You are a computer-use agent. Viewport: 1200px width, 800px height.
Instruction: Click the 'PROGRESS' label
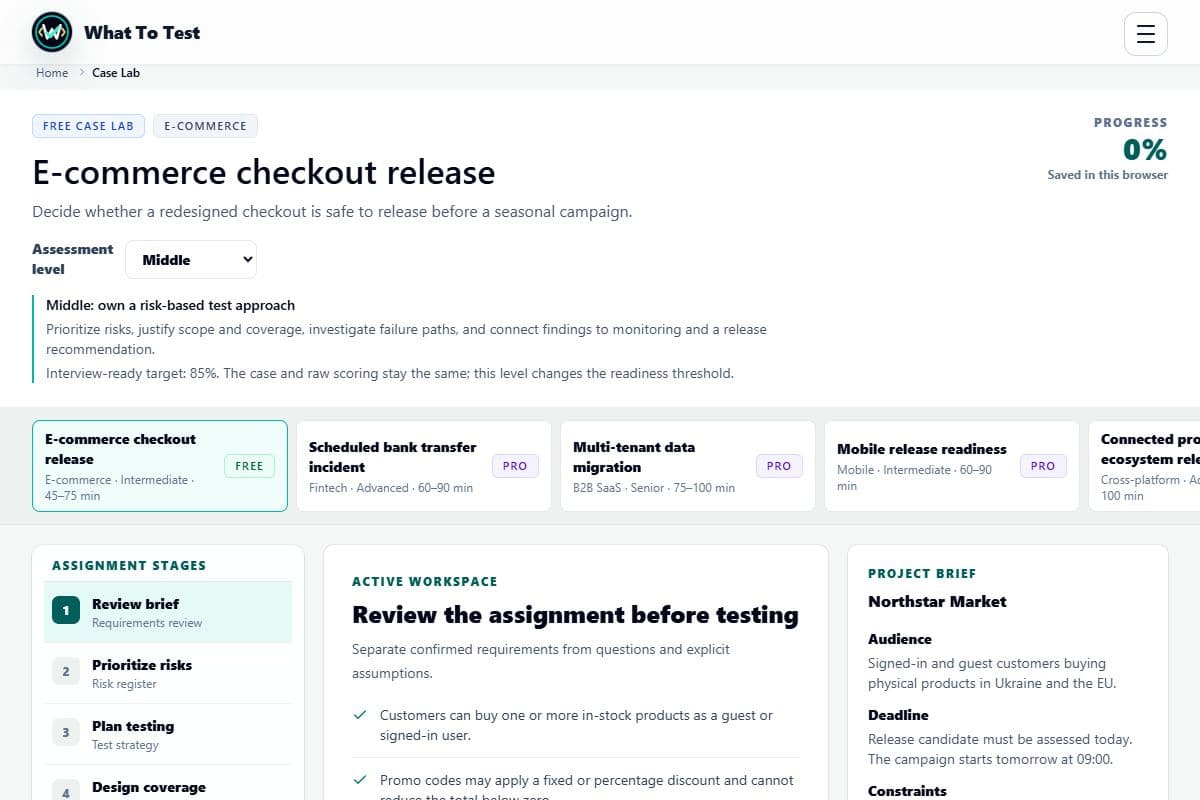[1131, 122]
